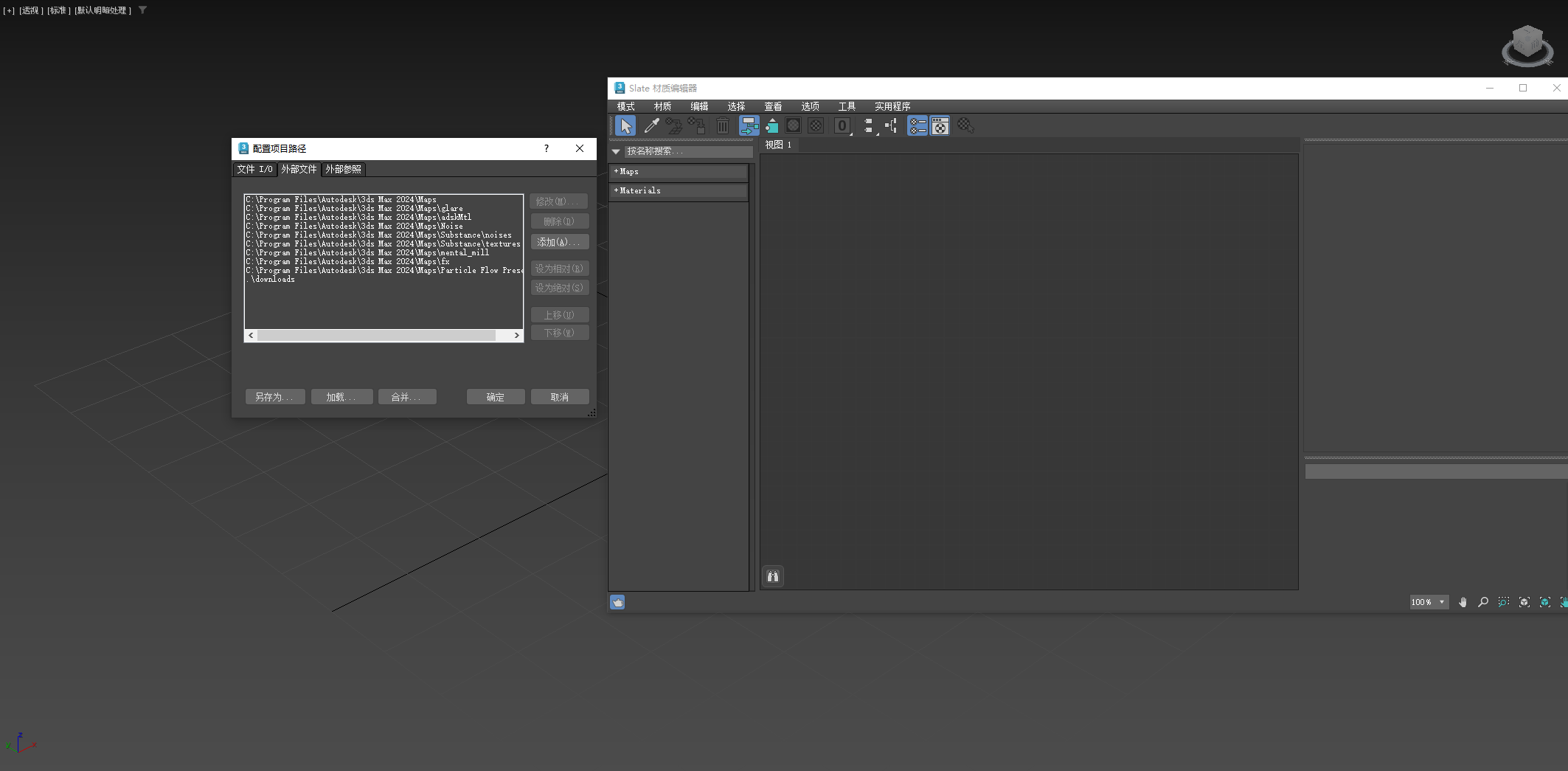The image size is (1568, 771).
Task: Pick material from object with eyedropper
Action: pyautogui.click(x=651, y=126)
